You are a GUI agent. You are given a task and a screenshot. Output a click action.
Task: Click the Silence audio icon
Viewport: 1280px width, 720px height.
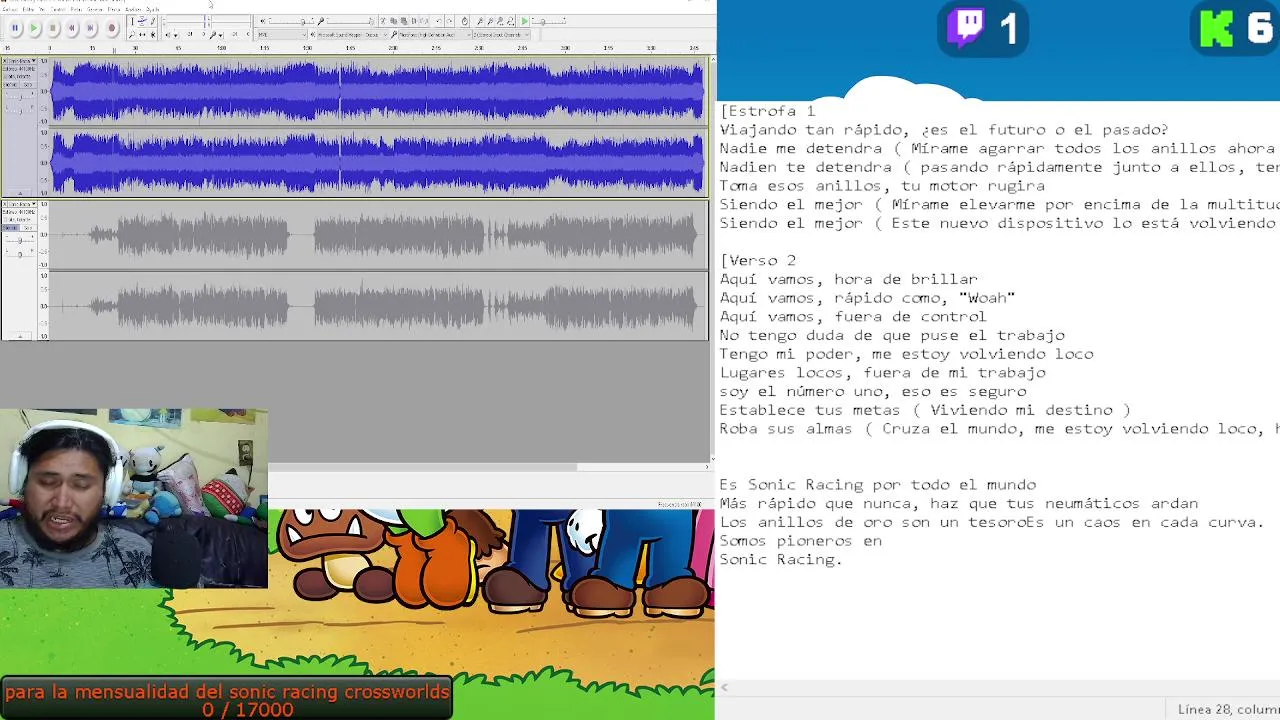pyautogui.click(x=424, y=21)
